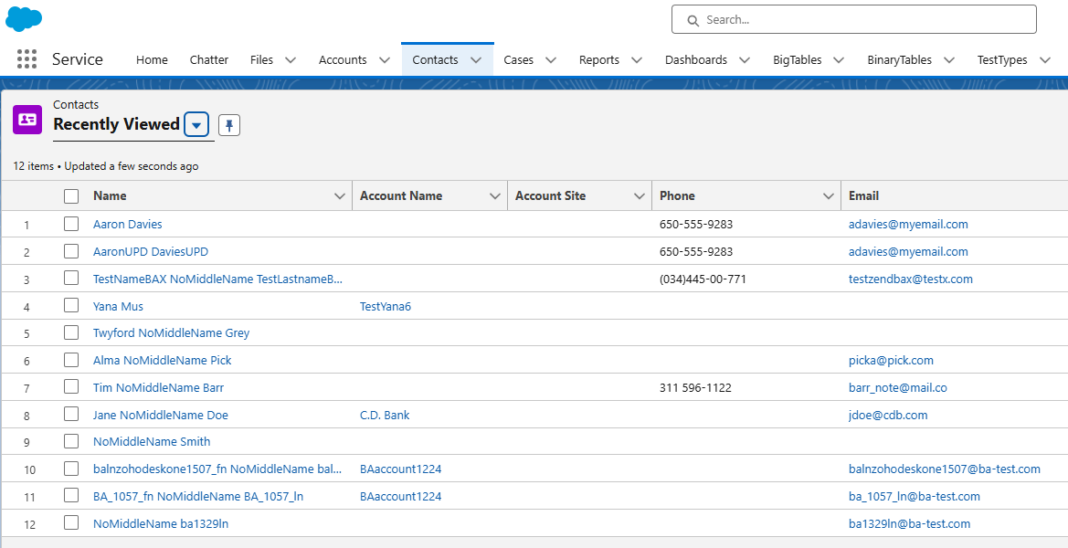The width and height of the screenshot is (1068, 548).
Task: Toggle the select-all rows checkbox
Action: (71, 196)
